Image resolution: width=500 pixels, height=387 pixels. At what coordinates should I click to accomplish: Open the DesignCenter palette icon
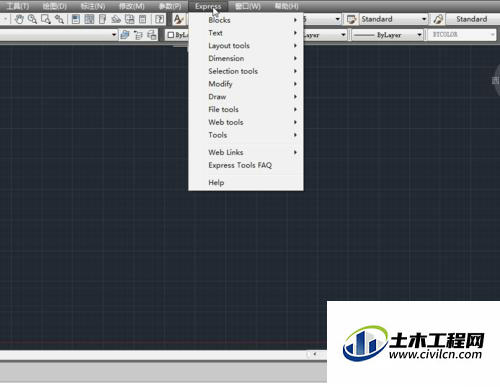point(89,19)
